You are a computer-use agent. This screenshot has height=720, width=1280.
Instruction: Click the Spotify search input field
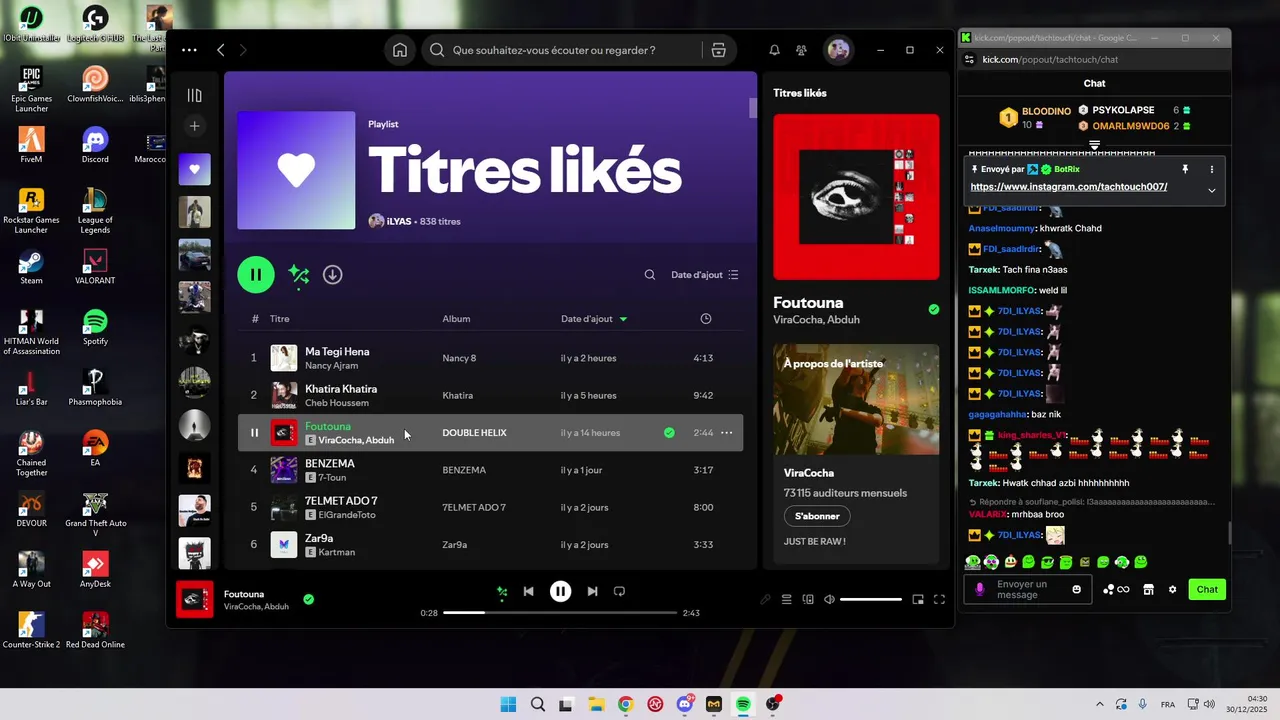560,50
